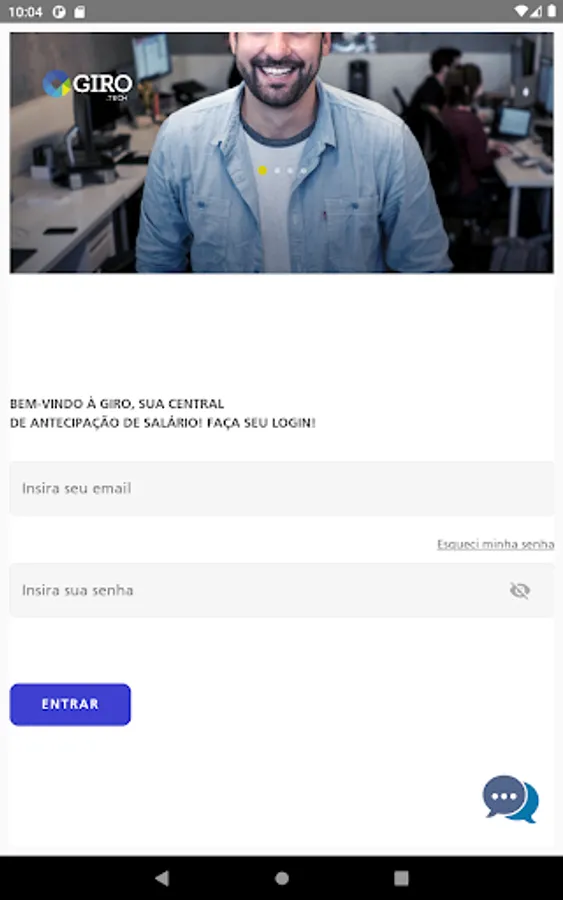Tap the Android recent apps square

coord(401,878)
